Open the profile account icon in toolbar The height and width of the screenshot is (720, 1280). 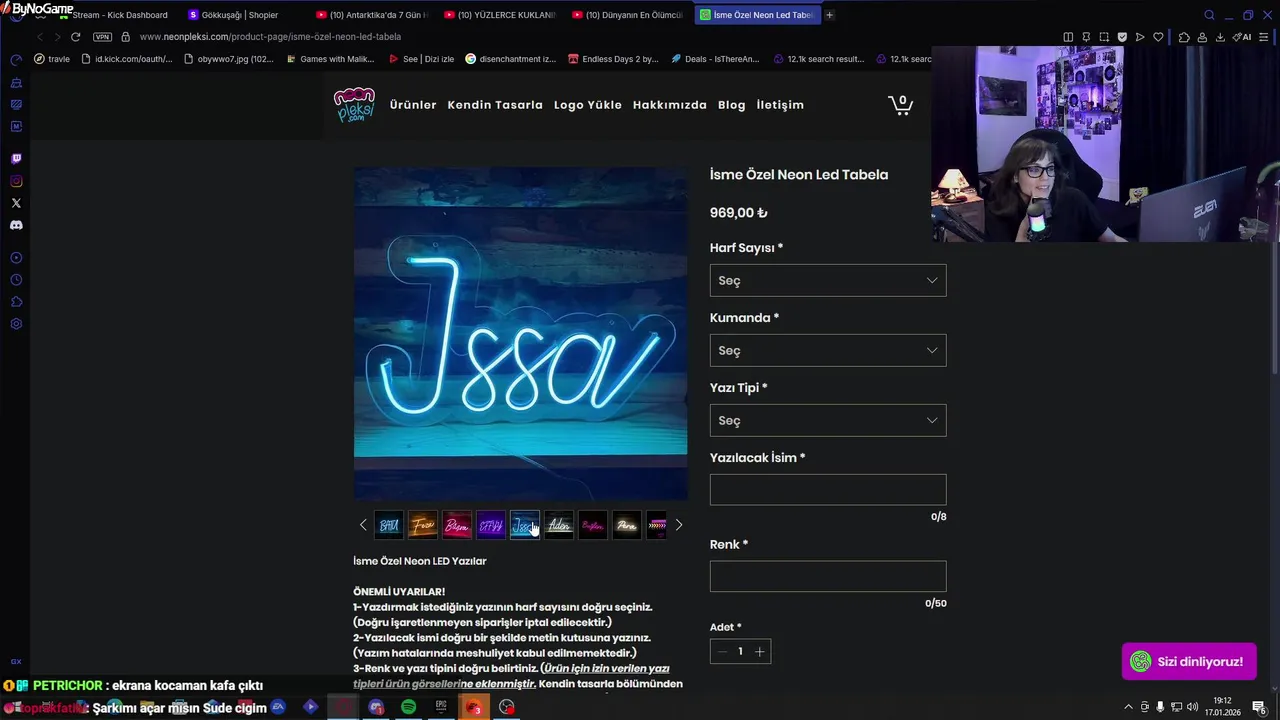1203,37
